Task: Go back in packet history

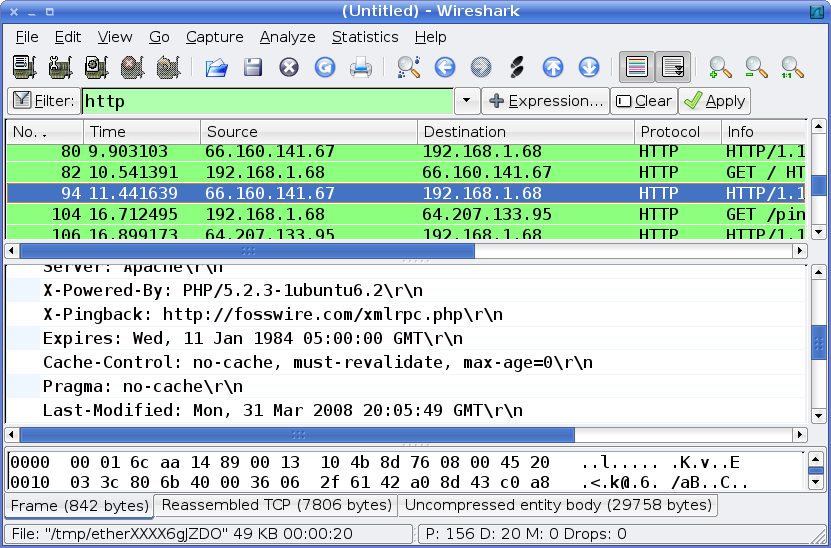Action: (x=445, y=67)
